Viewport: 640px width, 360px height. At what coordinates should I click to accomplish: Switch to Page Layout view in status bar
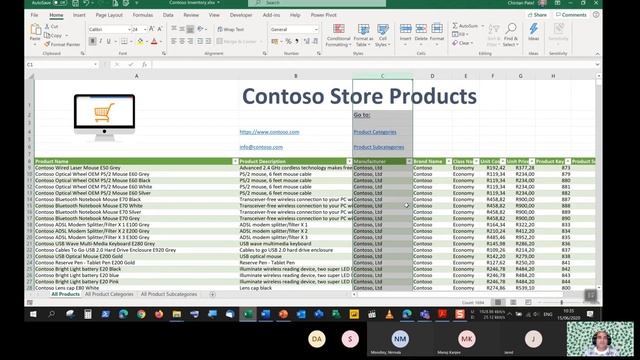coord(513,302)
